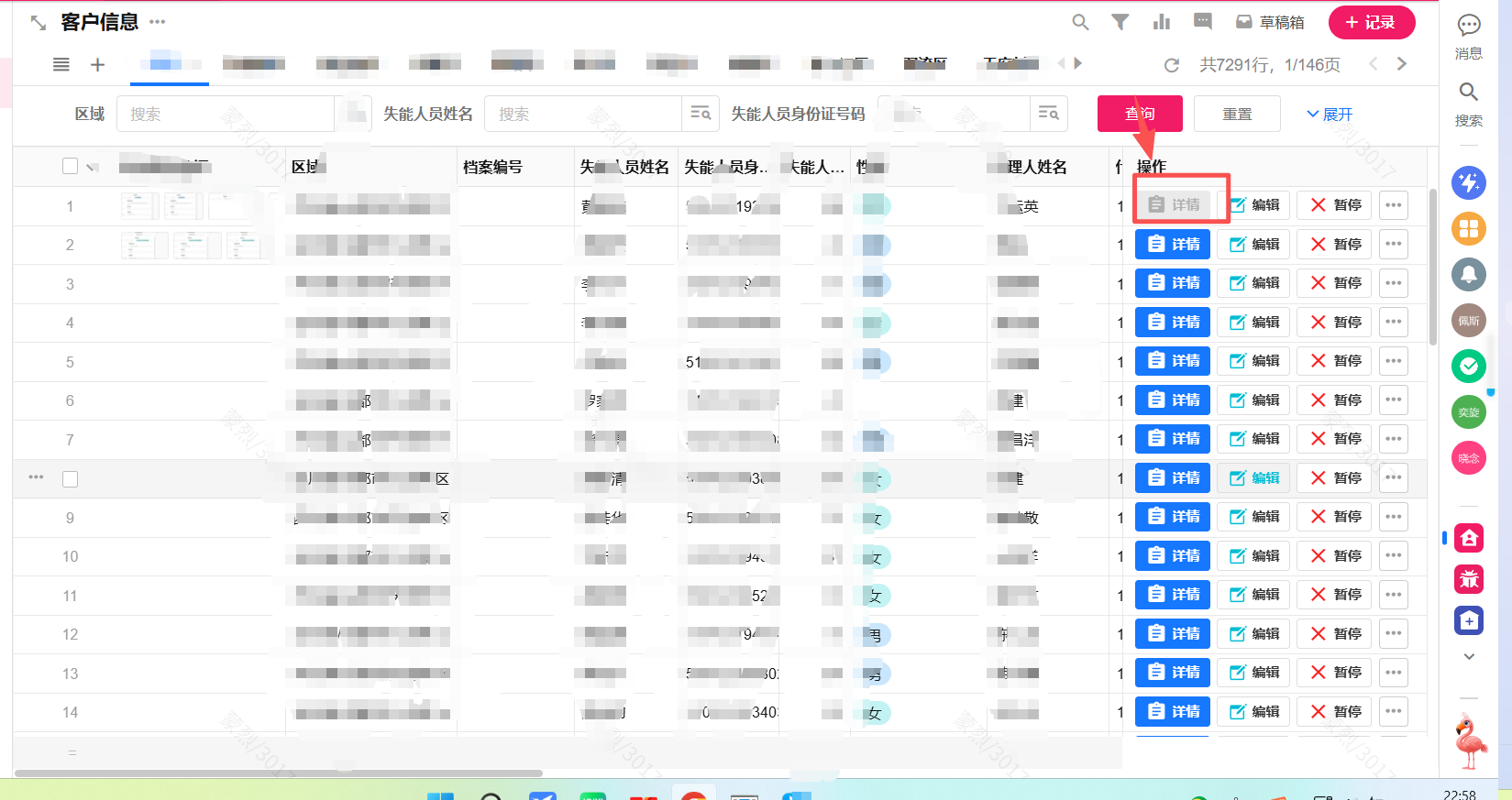Screen dimensions: 1512x800
Task: Click the horizontal scrollbar below the table
Action: (x=279, y=773)
